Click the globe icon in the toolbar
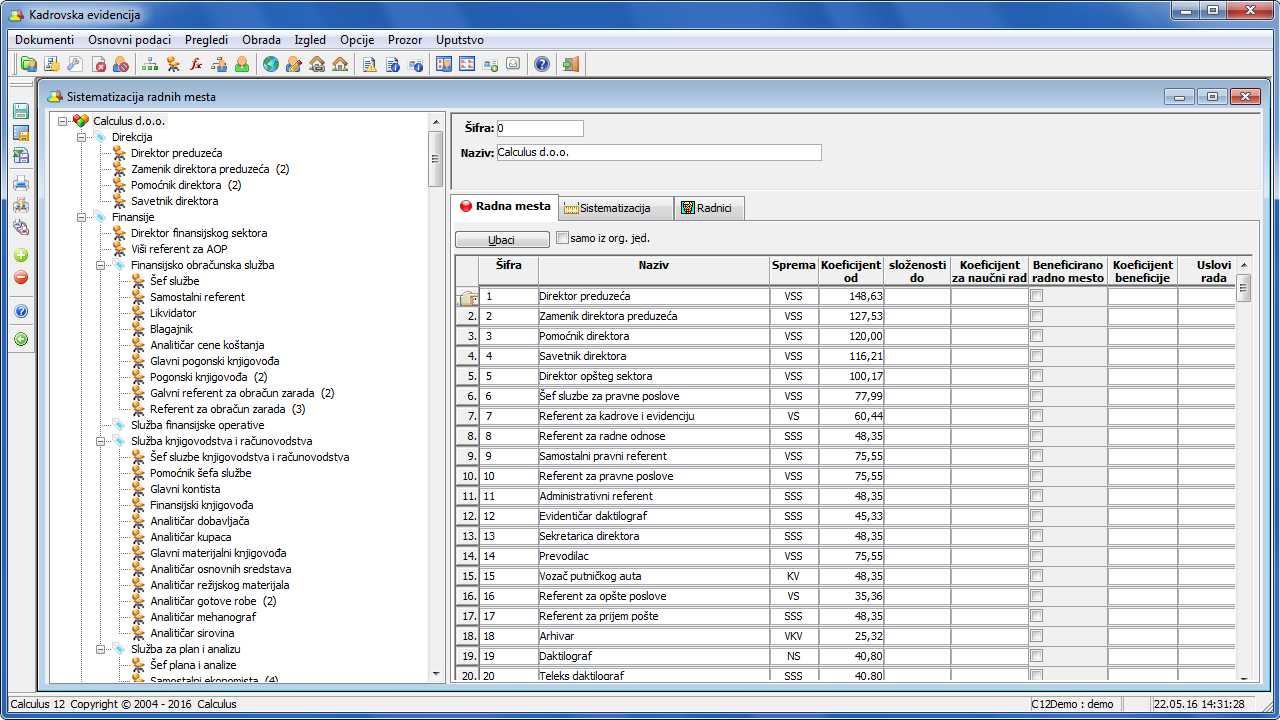 coord(271,65)
